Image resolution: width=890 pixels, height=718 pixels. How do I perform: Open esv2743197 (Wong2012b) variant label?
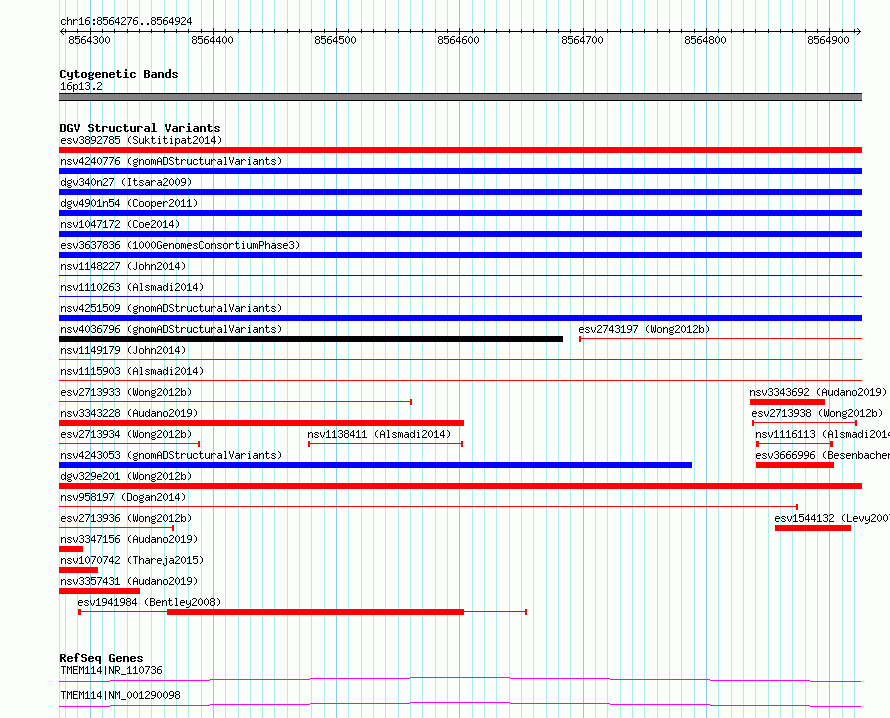644,329
